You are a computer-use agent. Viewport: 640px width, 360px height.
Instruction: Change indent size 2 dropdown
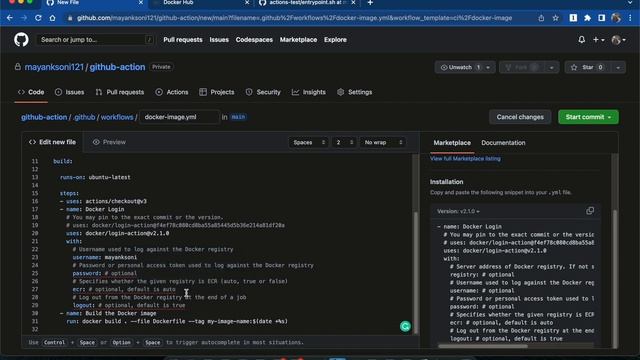344,142
